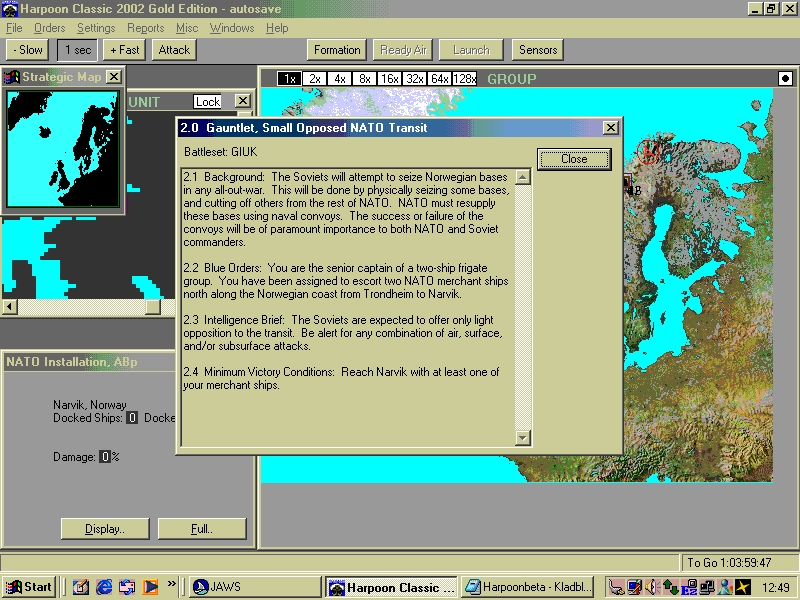Set group map zoom to 4x

(x=339, y=79)
